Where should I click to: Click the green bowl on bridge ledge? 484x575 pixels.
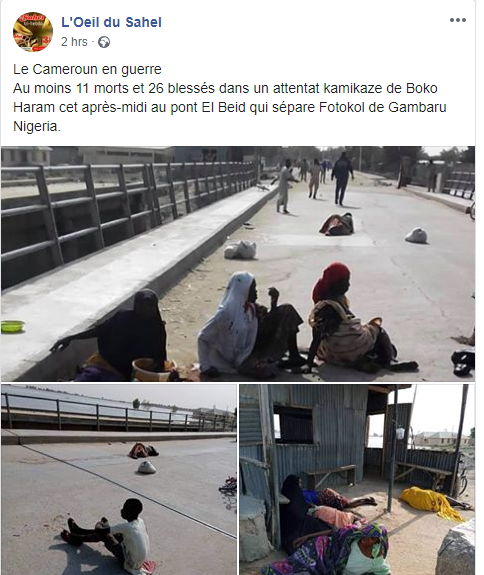(x=12, y=326)
